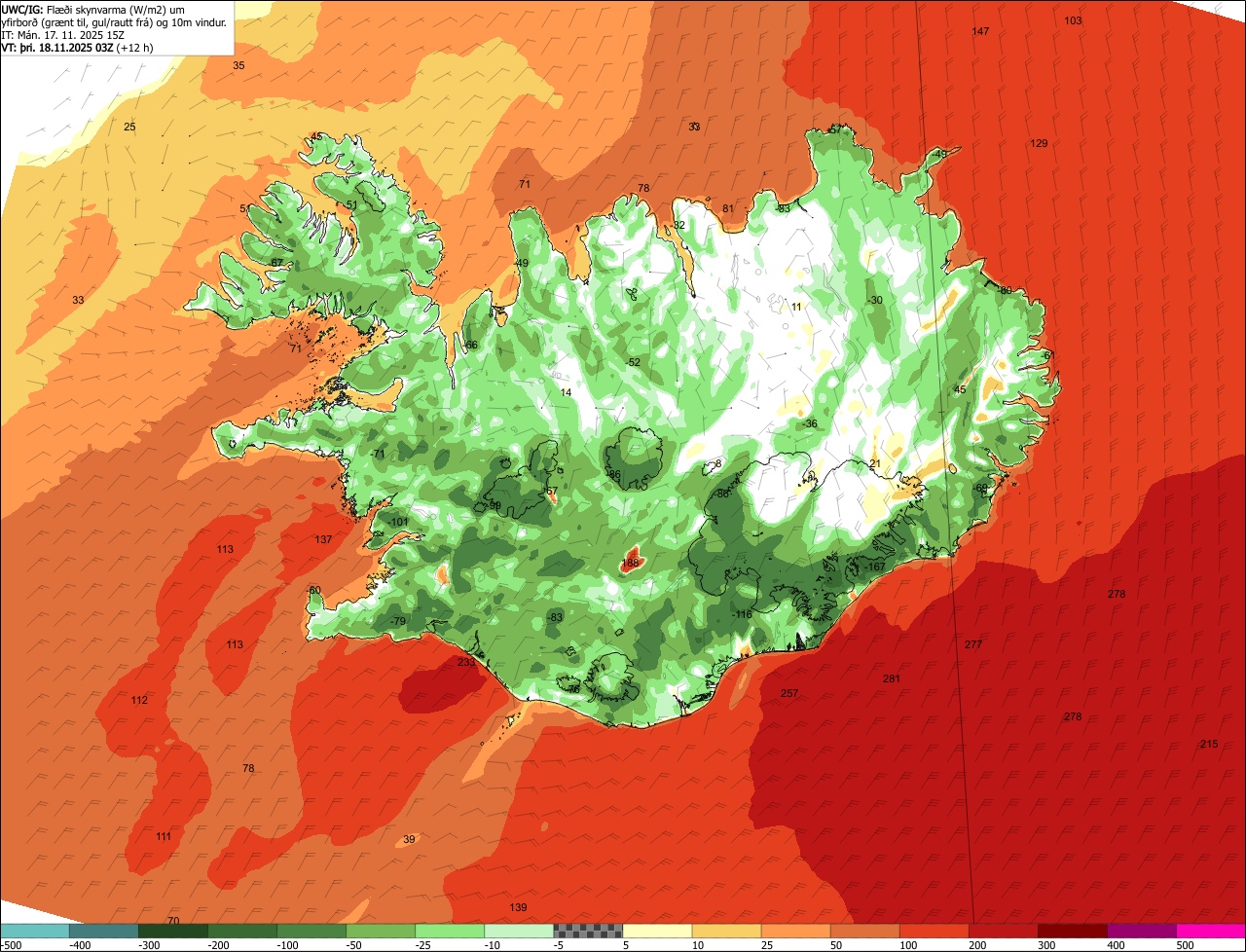Image resolution: width=1246 pixels, height=952 pixels.
Task: Click the -50 to -25 light green legend swatch
Action: (381, 931)
